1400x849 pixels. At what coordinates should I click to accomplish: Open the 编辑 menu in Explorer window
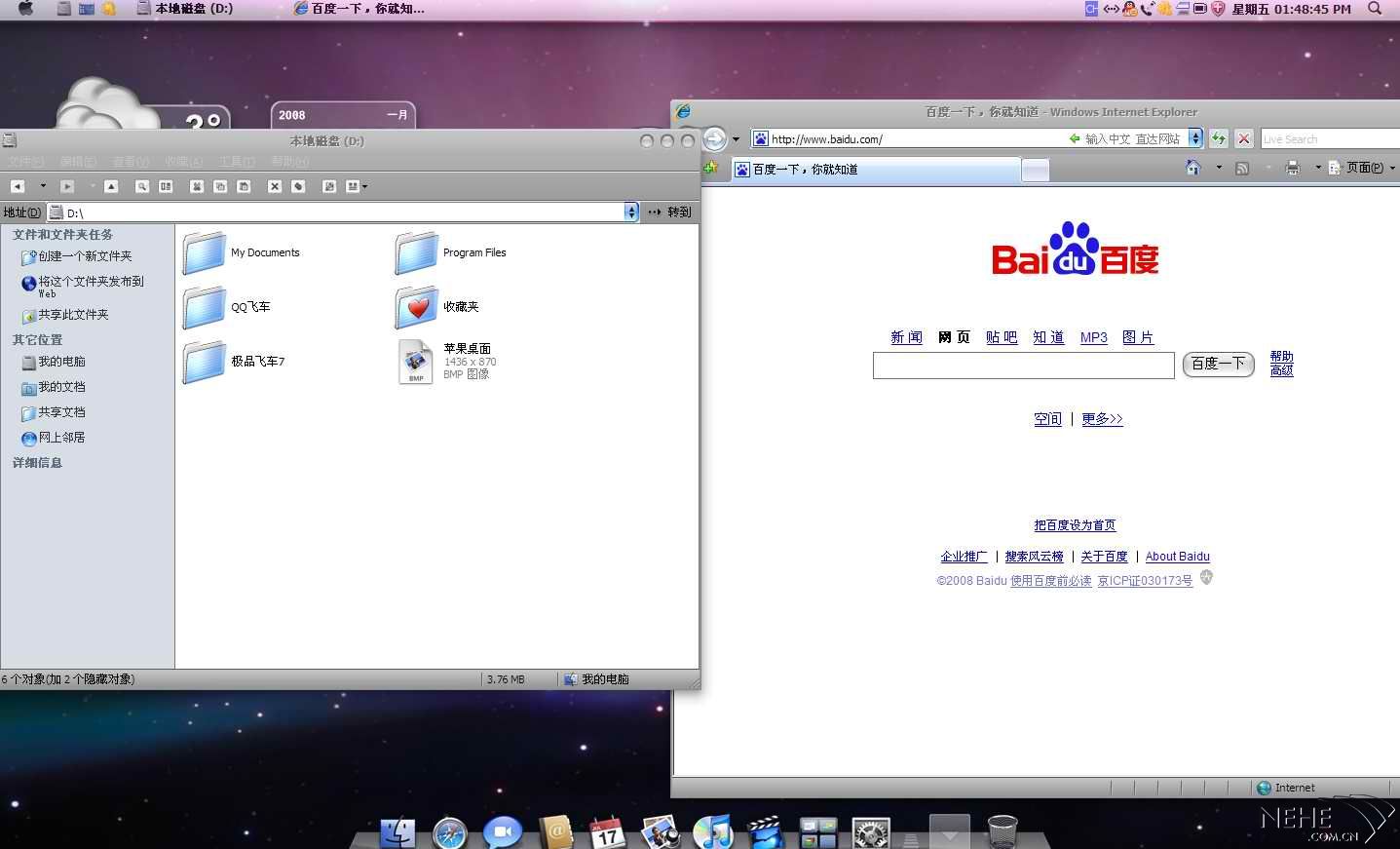coord(78,162)
